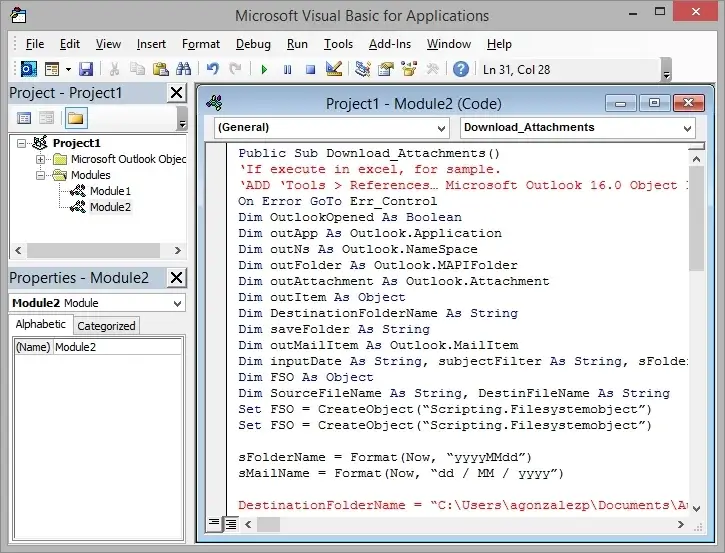The height and width of the screenshot is (553, 725).
Task: Select Module1 in the project tree
Action: [110, 191]
